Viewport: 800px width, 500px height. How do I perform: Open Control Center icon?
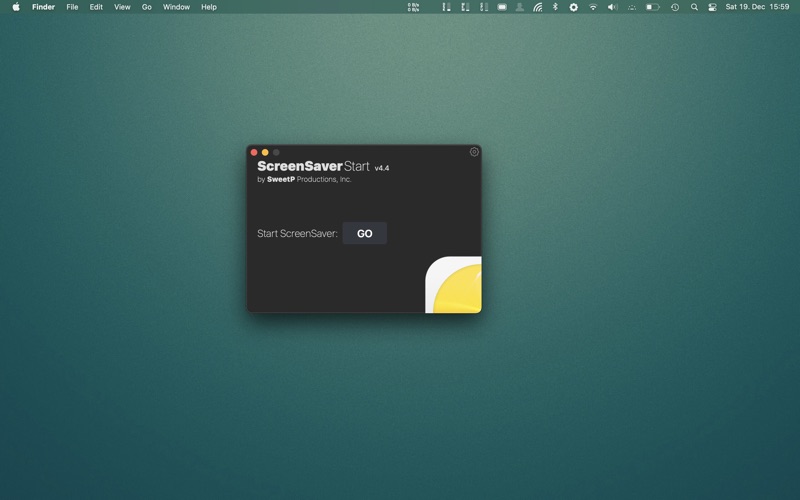click(x=712, y=7)
